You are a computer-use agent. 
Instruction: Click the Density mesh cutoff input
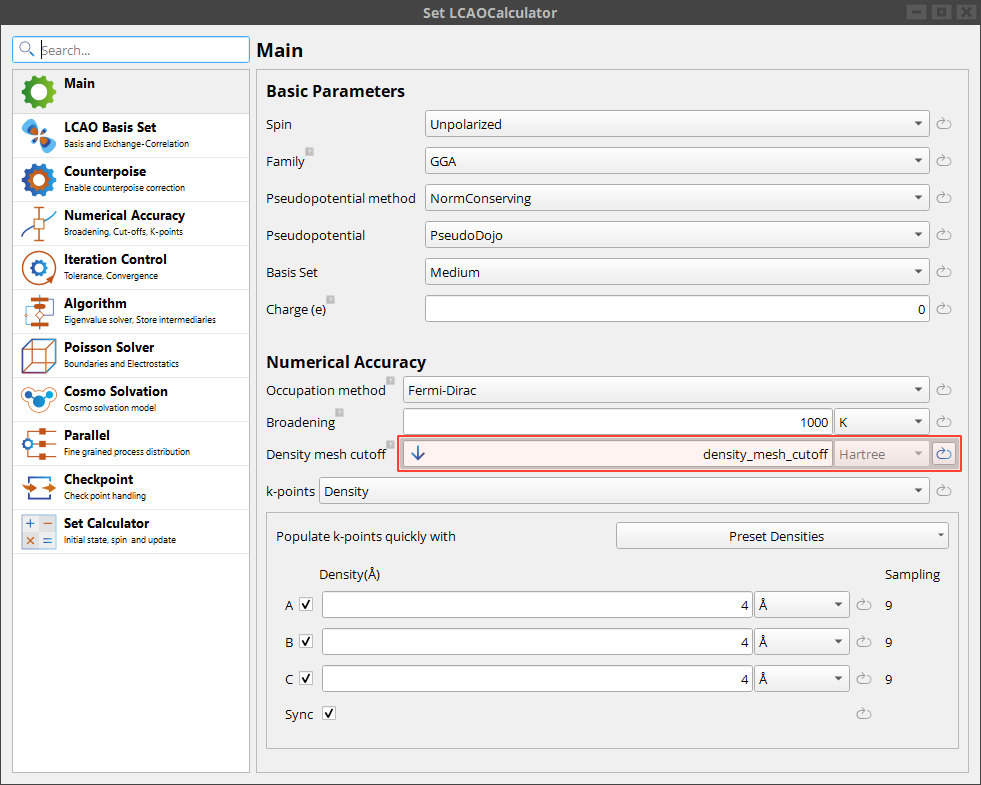[x=618, y=453]
